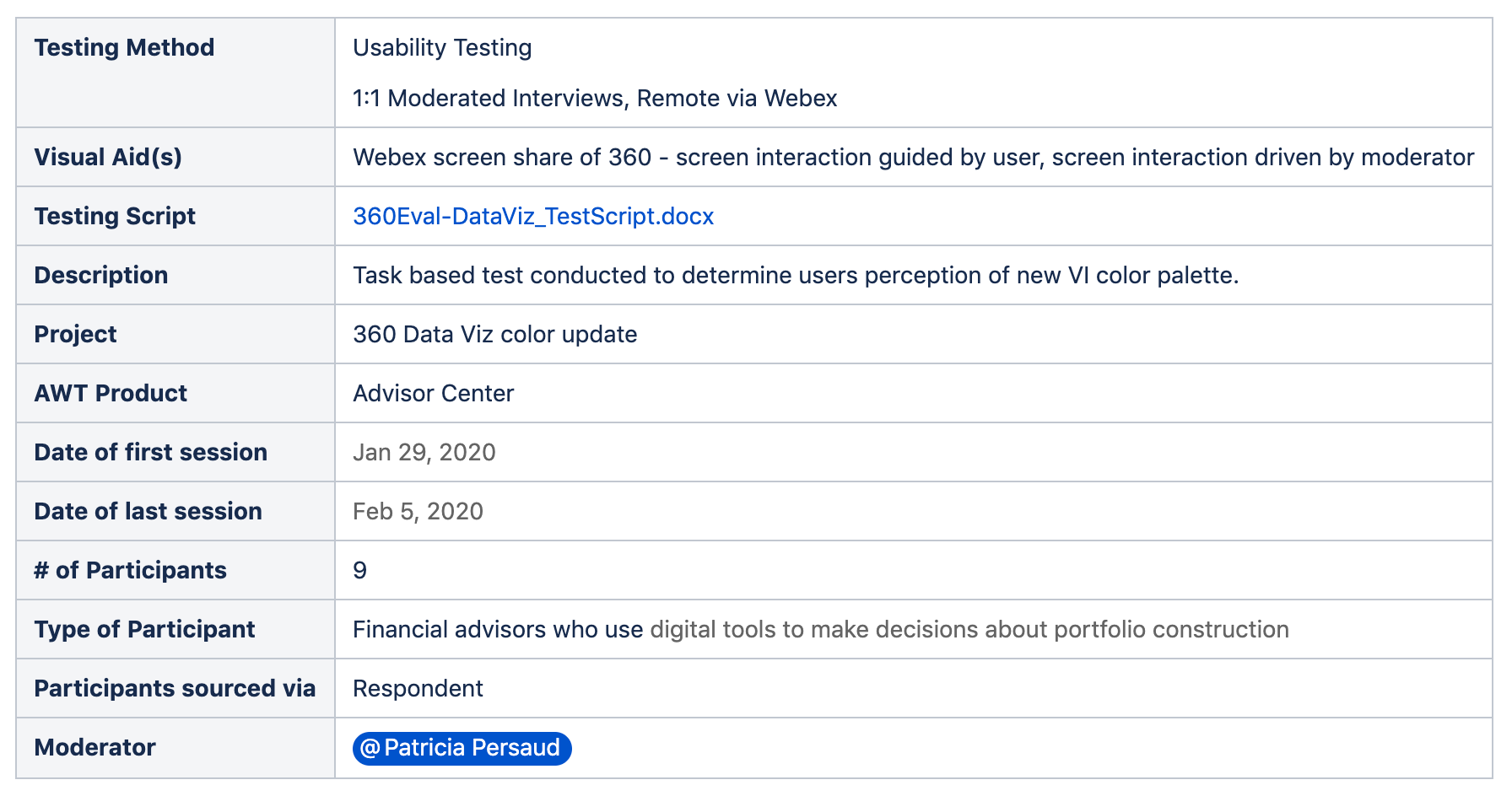The image size is (1512, 796).
Task: Click the Feb 5, 2020 date
Action: [x=418, y=512]
